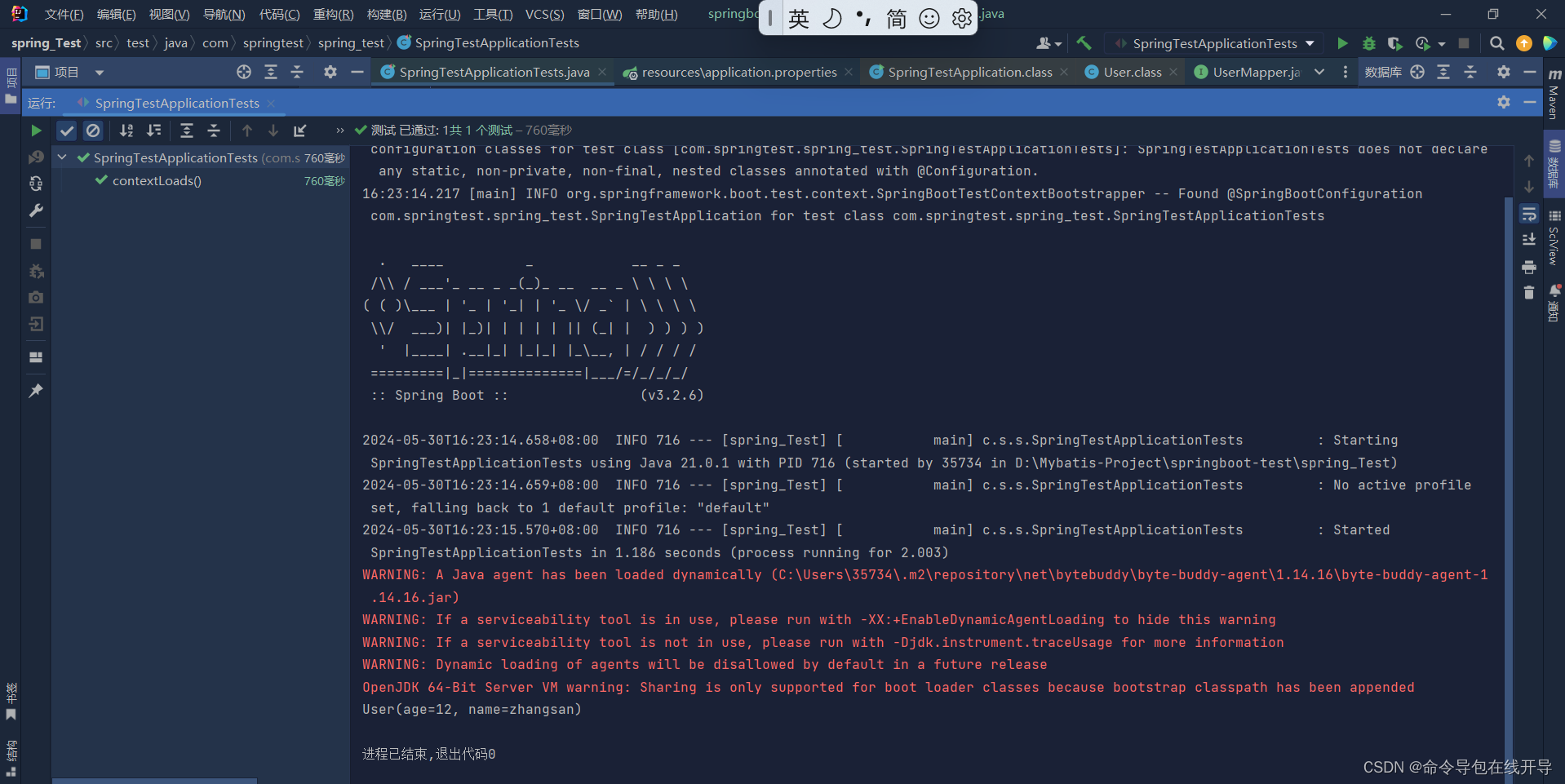The image size is (1565, 784).
Task: Toggle show passed tests checkmark button
Action: [67, 131]
